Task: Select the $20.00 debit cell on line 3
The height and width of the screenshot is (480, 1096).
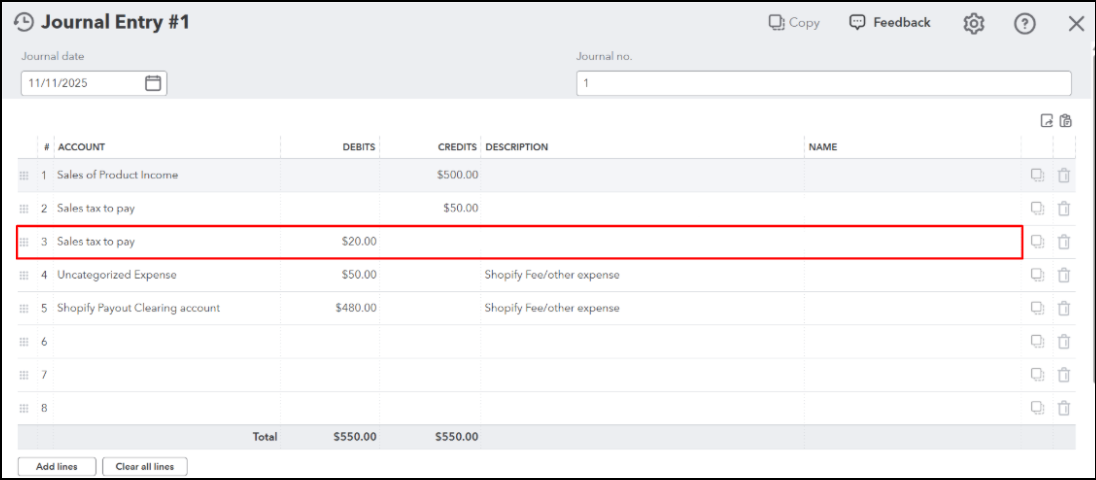Action: (330, 242)
